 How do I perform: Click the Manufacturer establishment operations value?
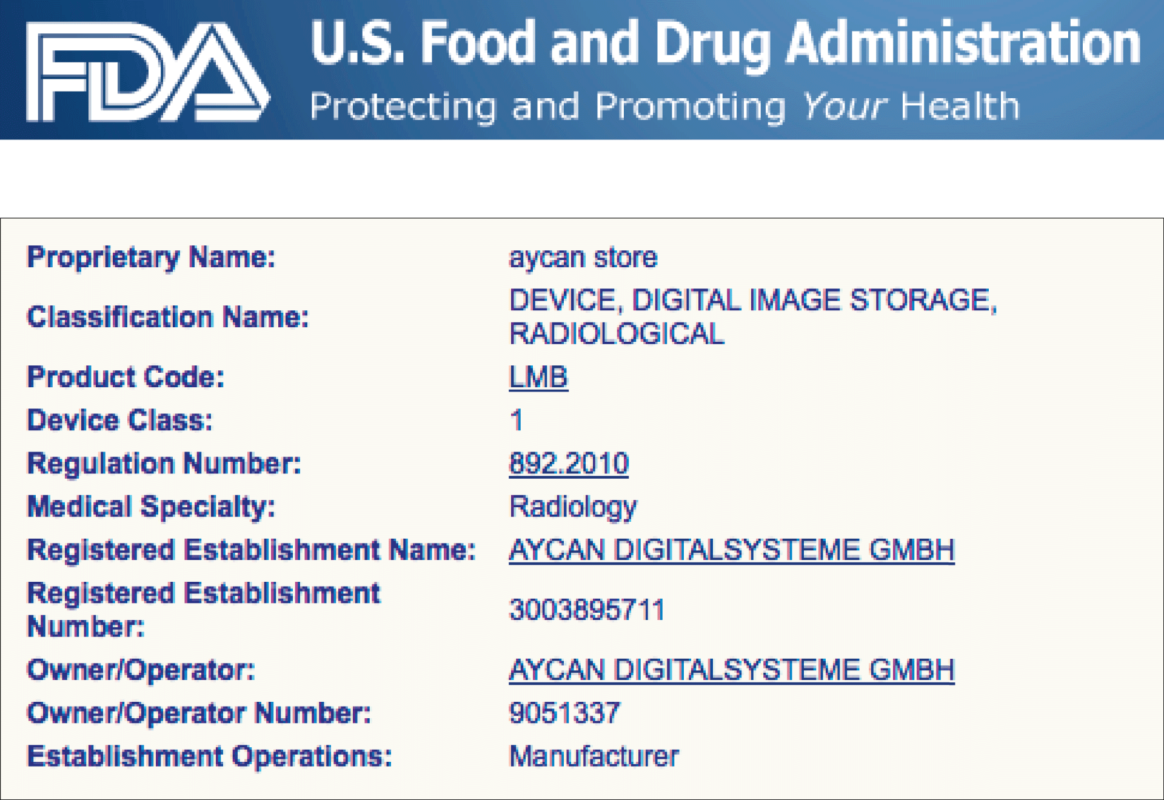[594, 756]
